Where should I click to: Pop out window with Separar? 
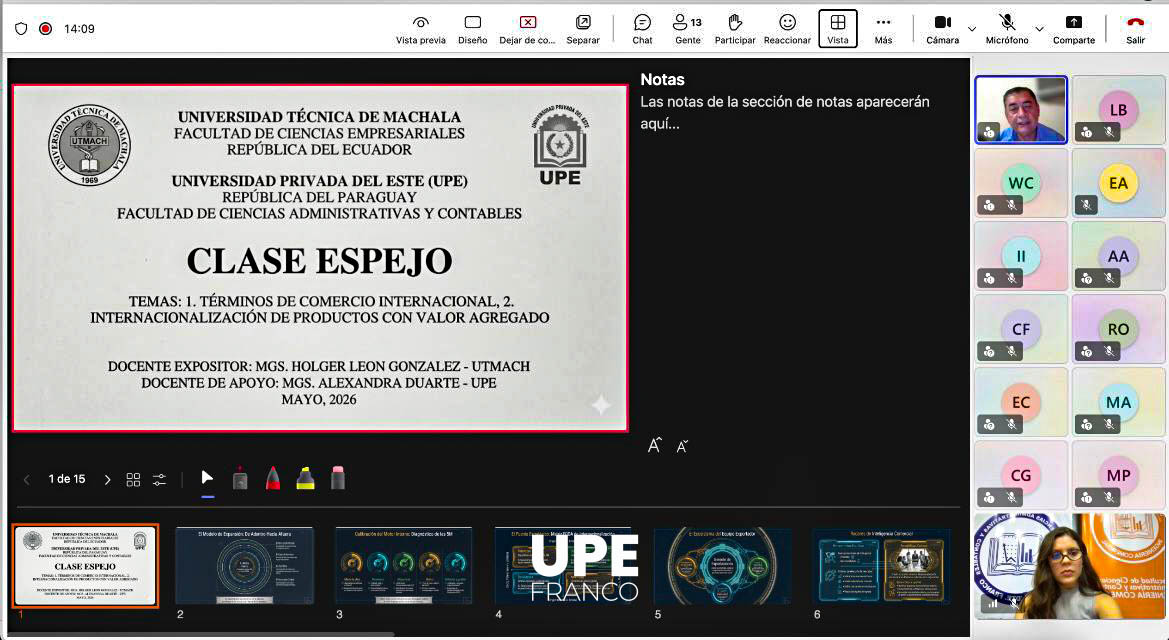583,29
